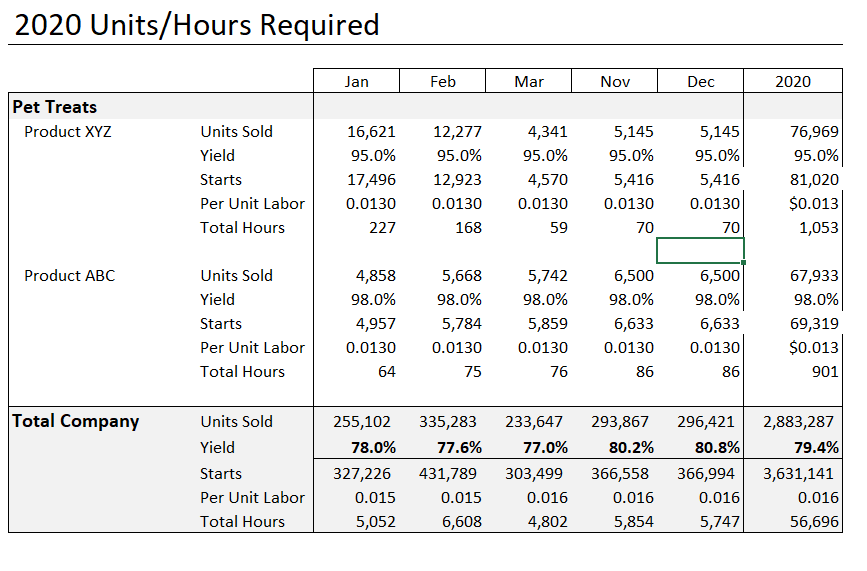
Task: Click the fill handle of selected cell
Action: 744,263
